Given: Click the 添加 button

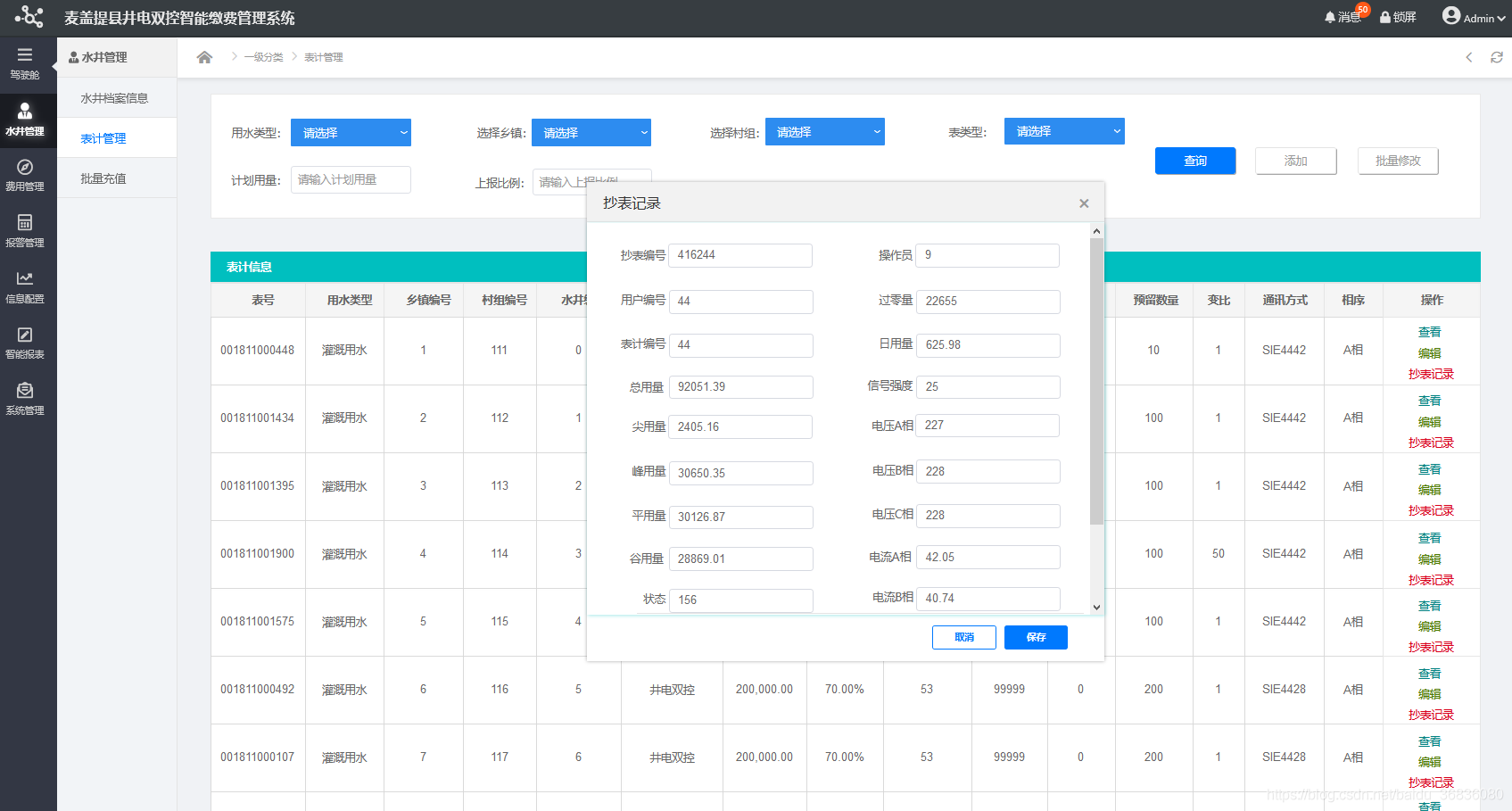Looking at the screenshot, I should tap(1296, 161).
